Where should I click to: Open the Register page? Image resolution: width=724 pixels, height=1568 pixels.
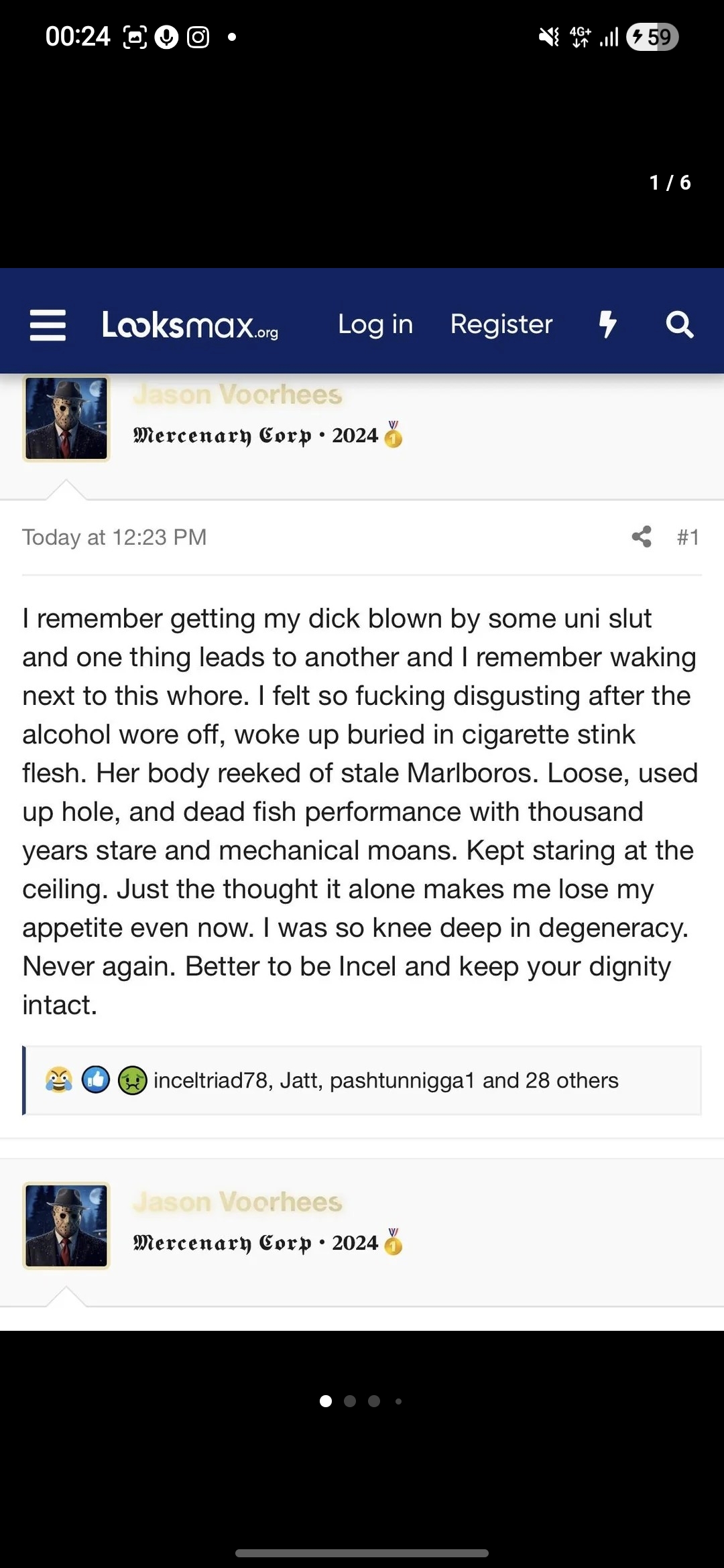(x=501, y=325)
